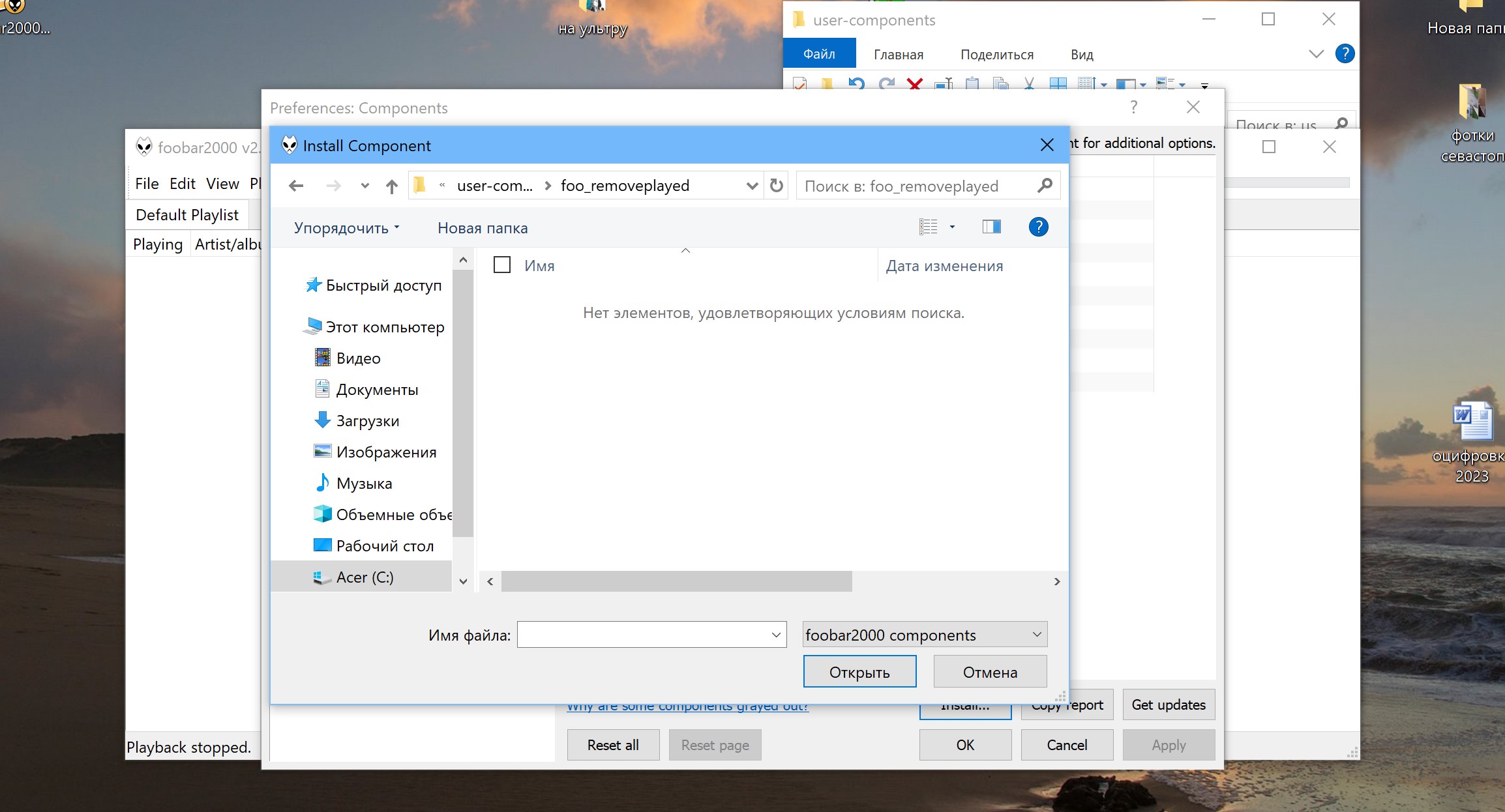The height and width of the screenshot is (812, 1505).
Task: Click the red delete X in Explorer toolbar
Action: (x=915, y=83)
